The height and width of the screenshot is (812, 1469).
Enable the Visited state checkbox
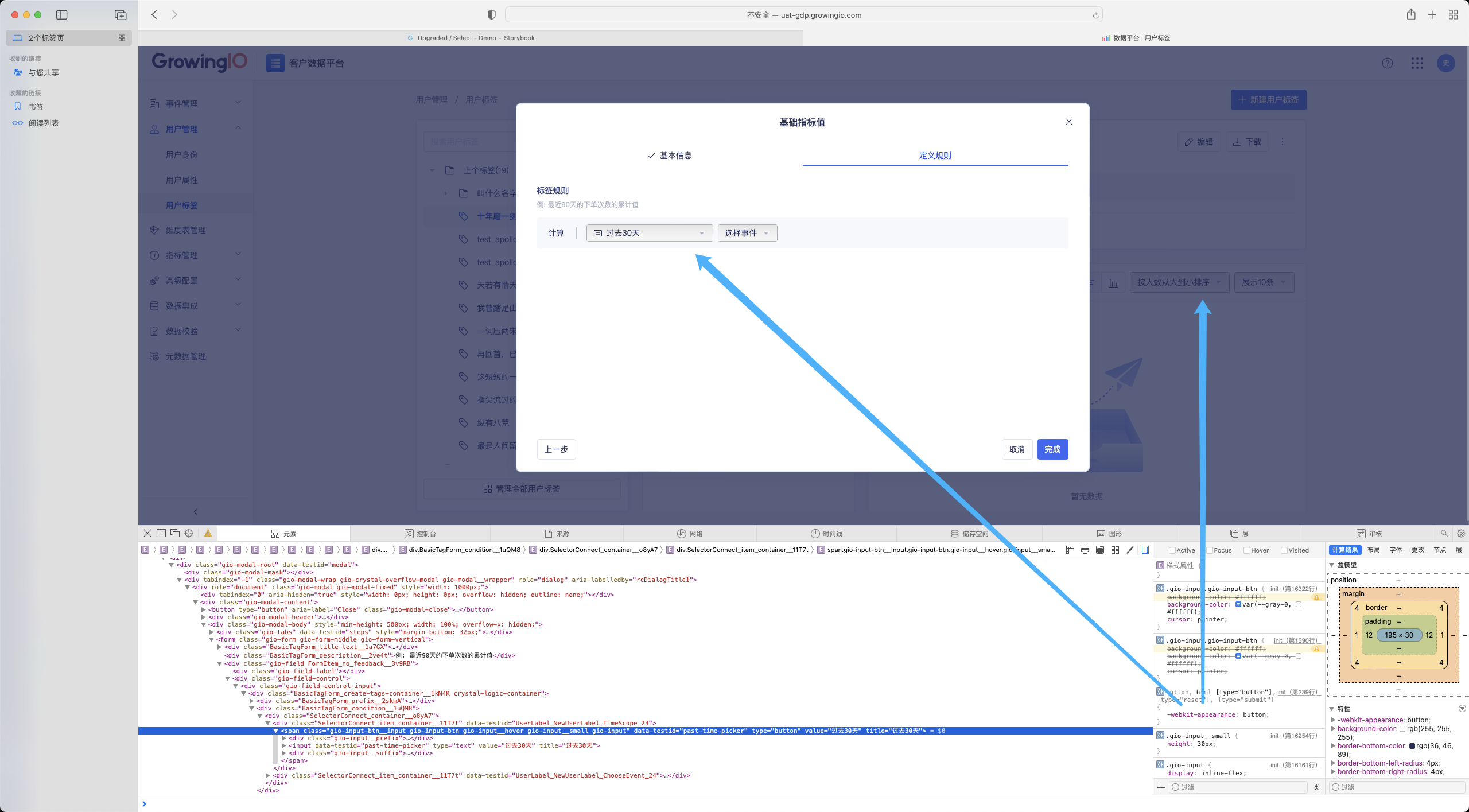1284,550
